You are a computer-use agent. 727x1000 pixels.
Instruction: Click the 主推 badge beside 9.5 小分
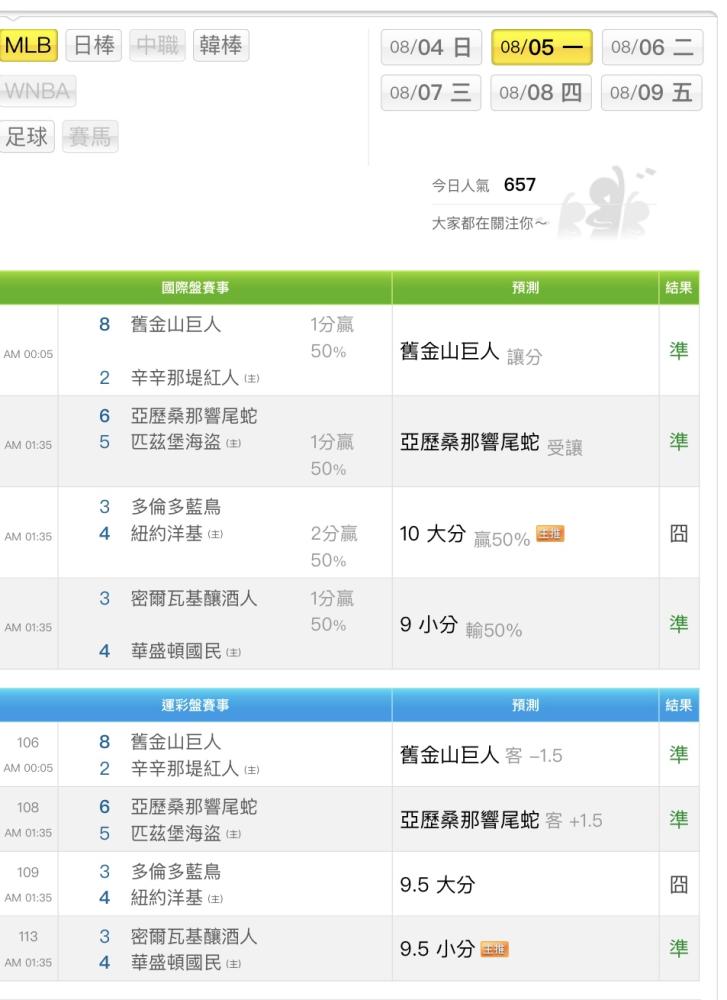pyautogui.click(x=494, y=950)
